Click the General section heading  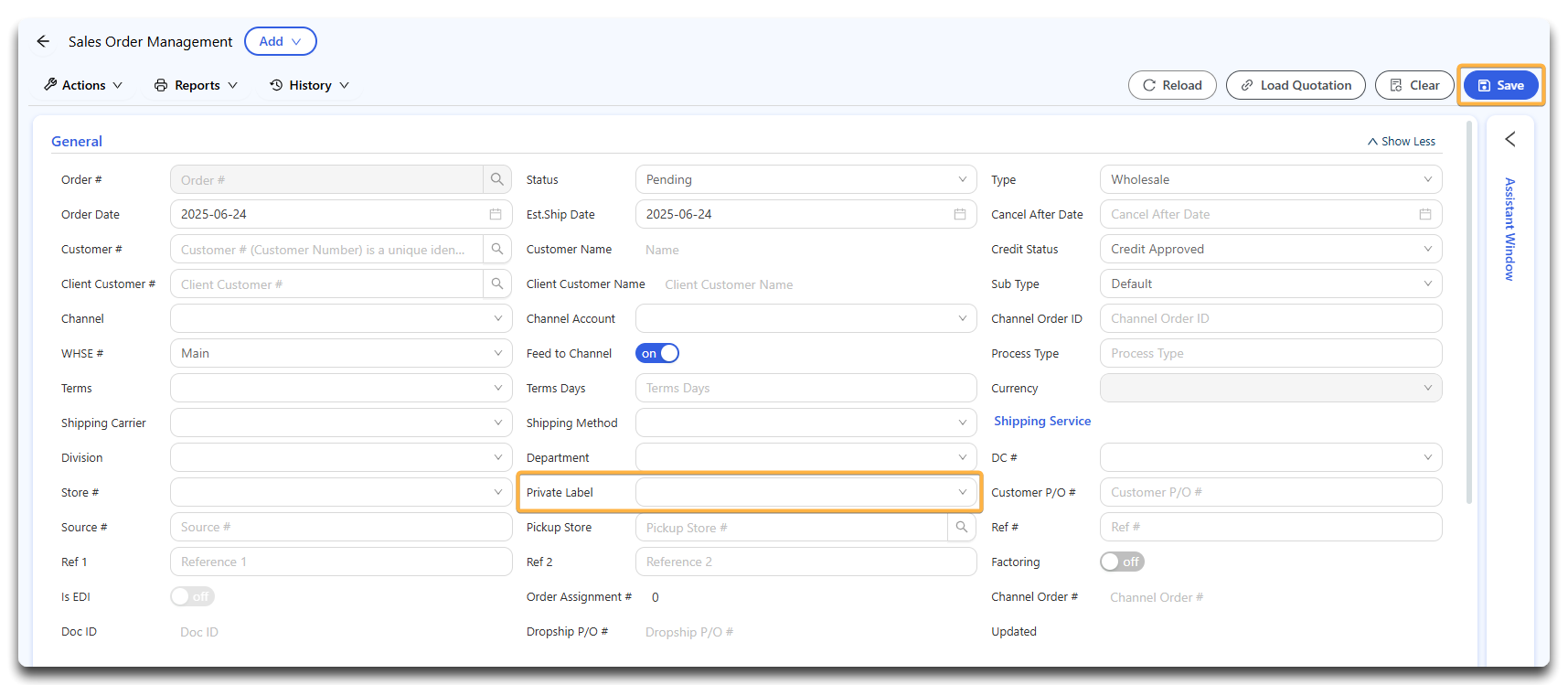[77, 141]
